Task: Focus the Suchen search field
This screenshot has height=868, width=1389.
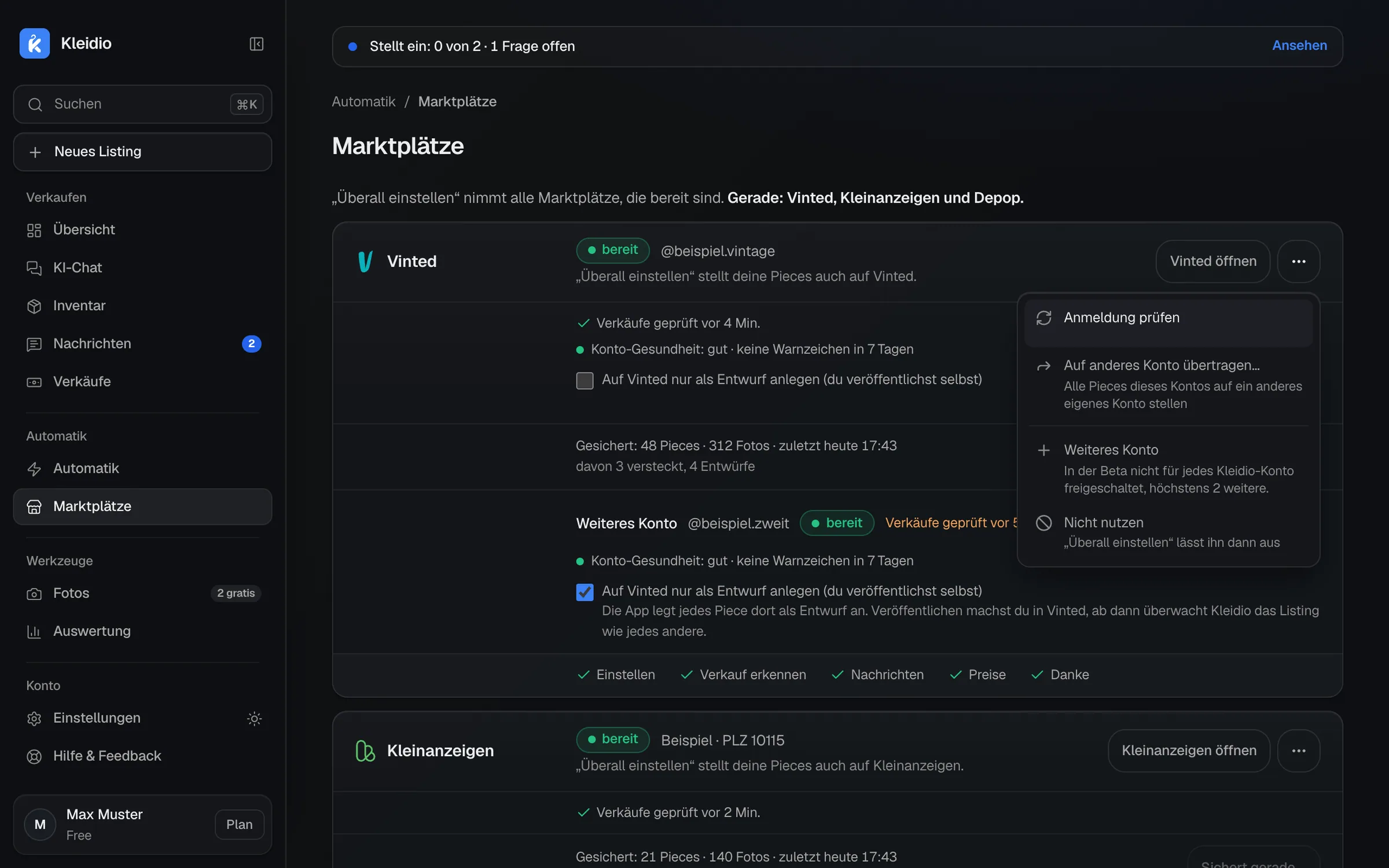Action: 142,104
